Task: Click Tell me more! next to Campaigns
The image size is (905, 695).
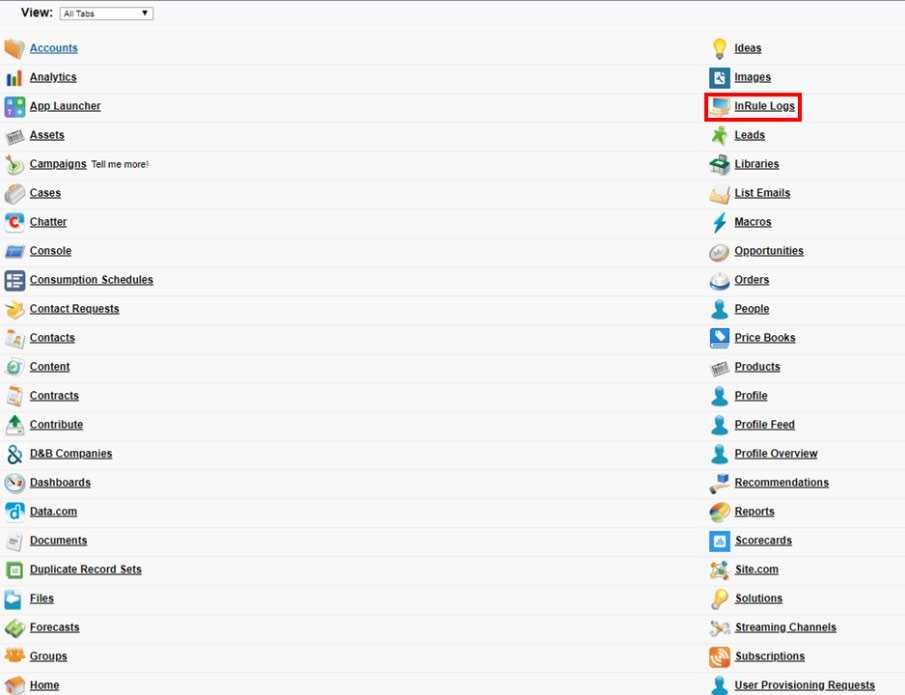Action: (119, 165)
